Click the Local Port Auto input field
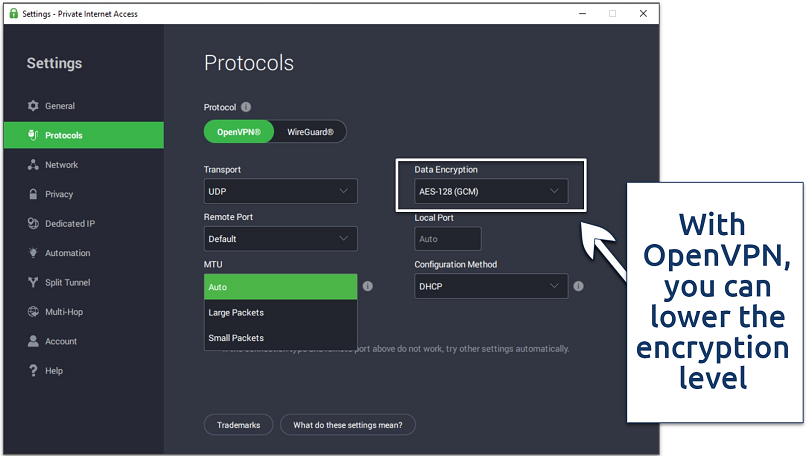Screen dimensions: 806x456 tap(448, 239)
